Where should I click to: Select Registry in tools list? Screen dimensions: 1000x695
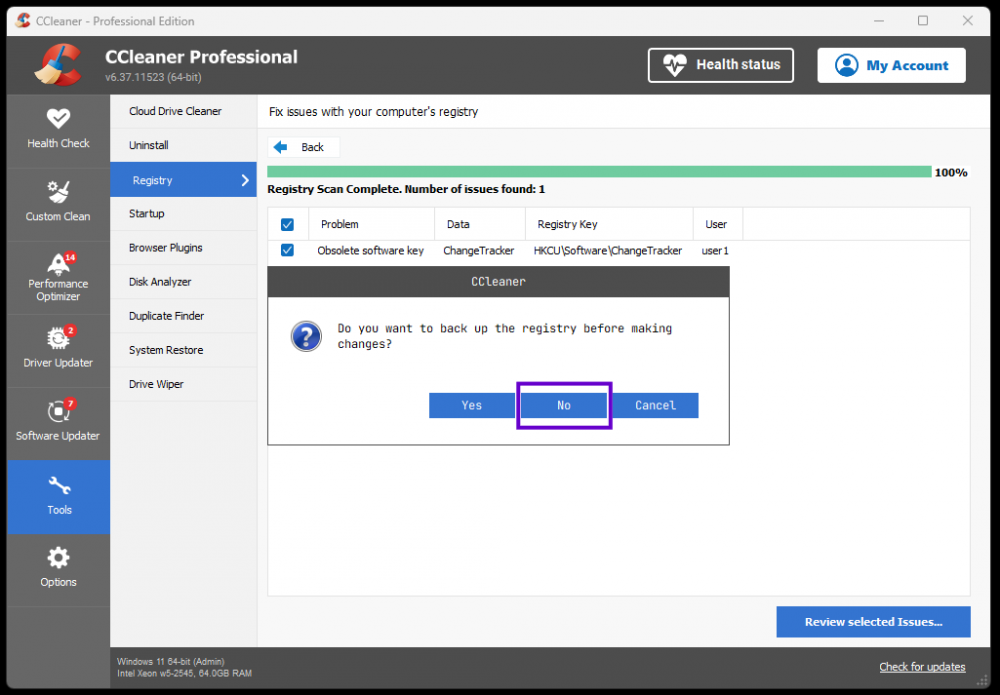[x=184, y=180]
